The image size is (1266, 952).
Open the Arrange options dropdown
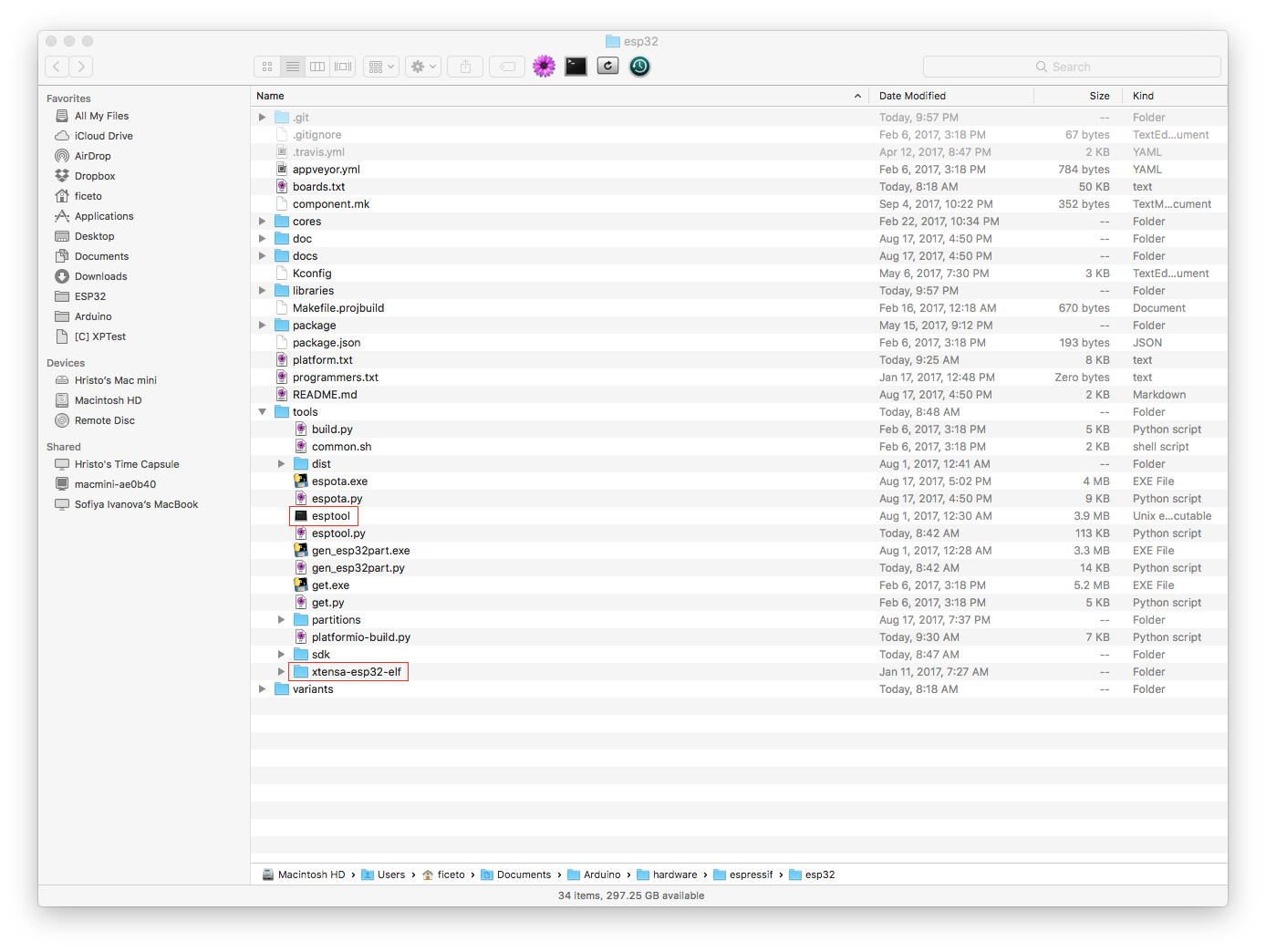[380, 66]
